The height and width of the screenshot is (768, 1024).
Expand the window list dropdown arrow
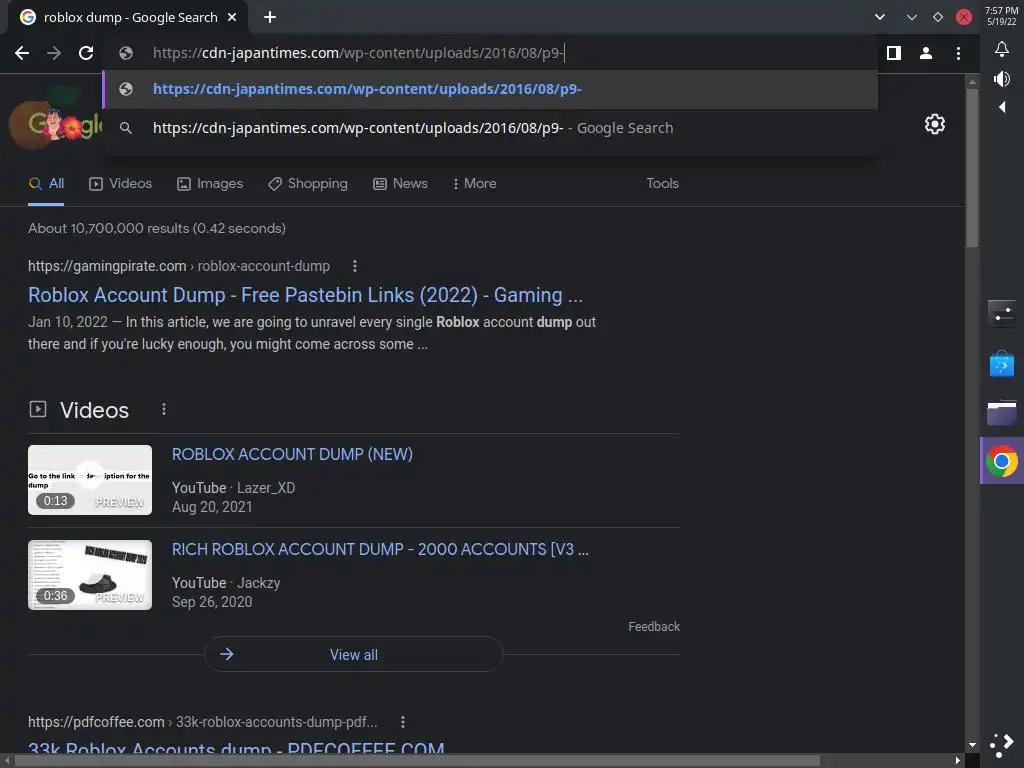pos(880,17)
